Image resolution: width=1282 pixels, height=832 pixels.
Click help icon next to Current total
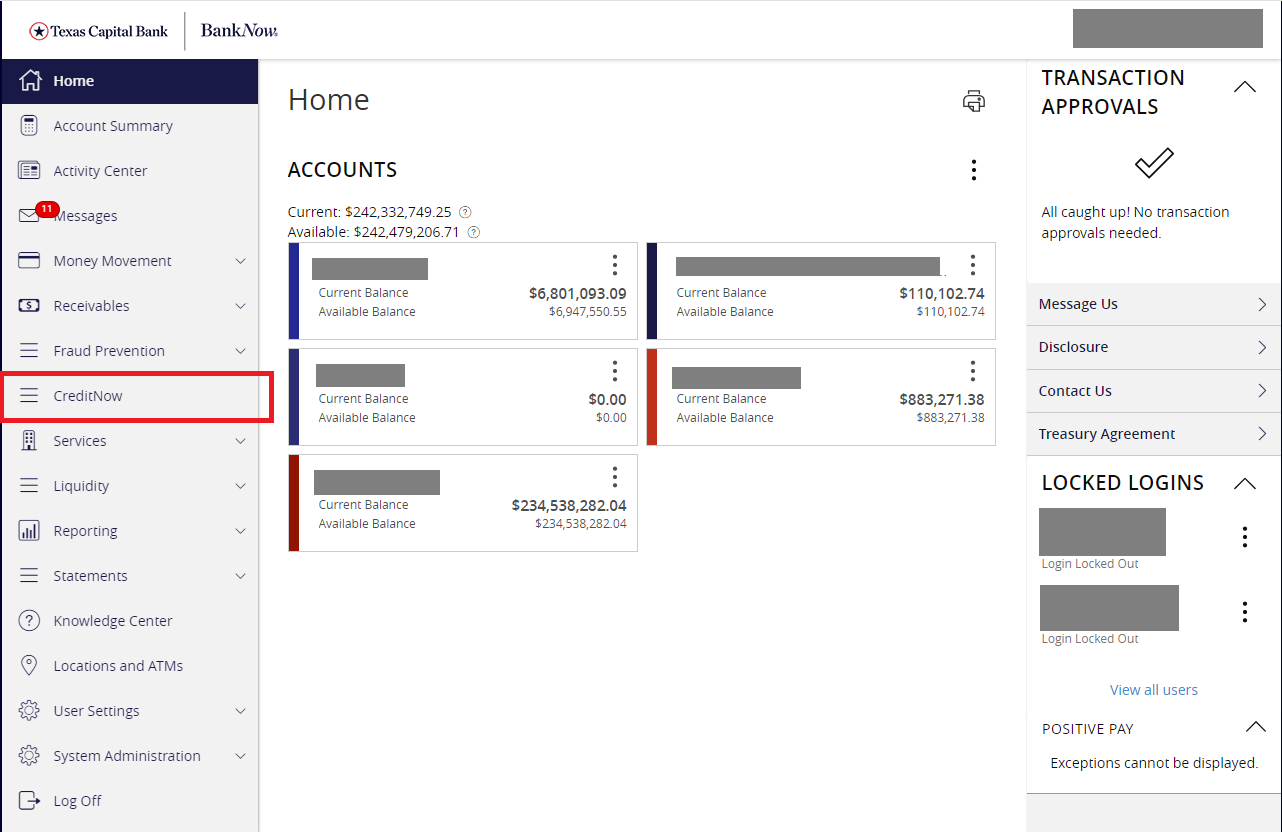[465, 212]
